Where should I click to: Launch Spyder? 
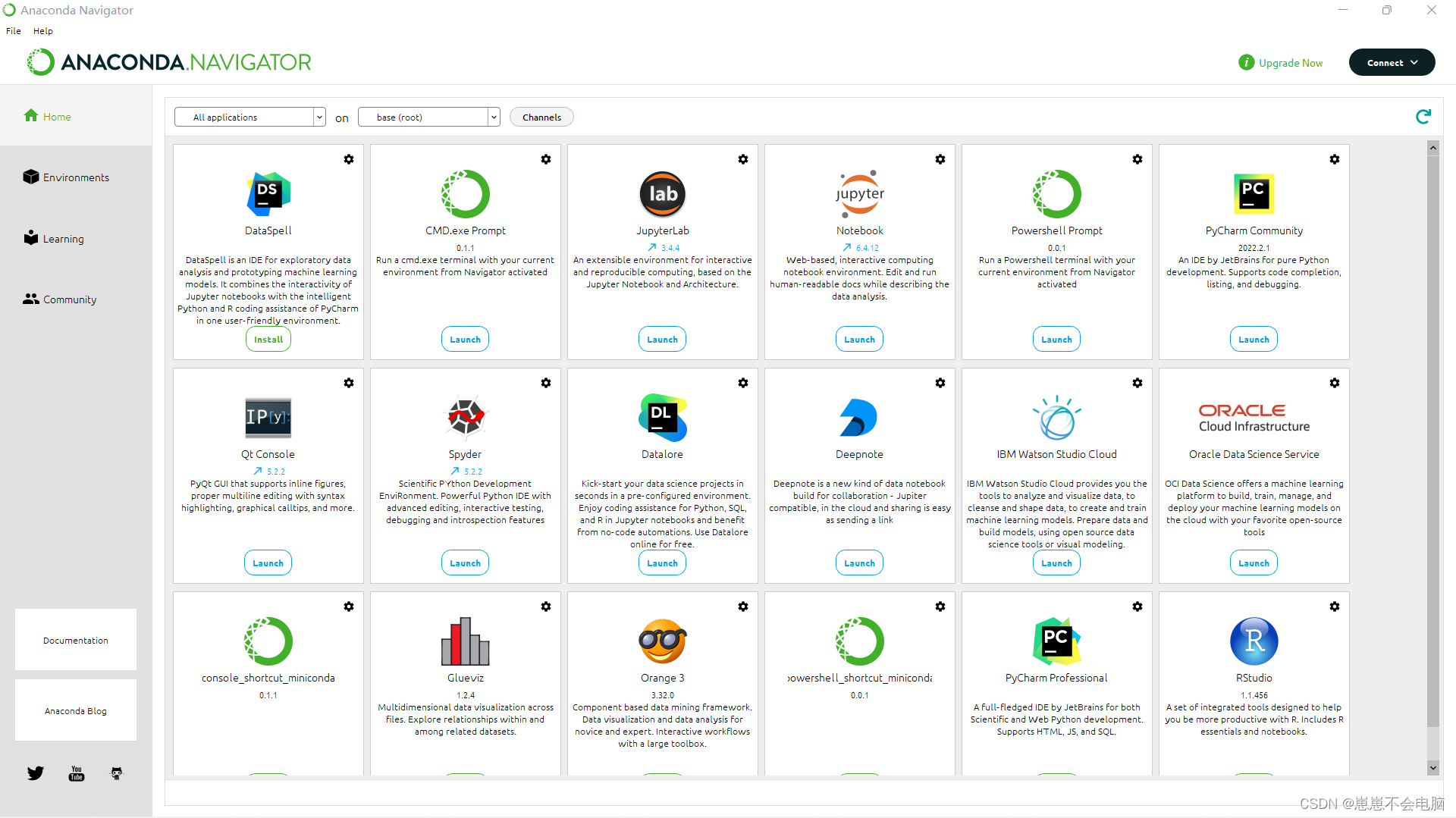[x=466, y=563]
